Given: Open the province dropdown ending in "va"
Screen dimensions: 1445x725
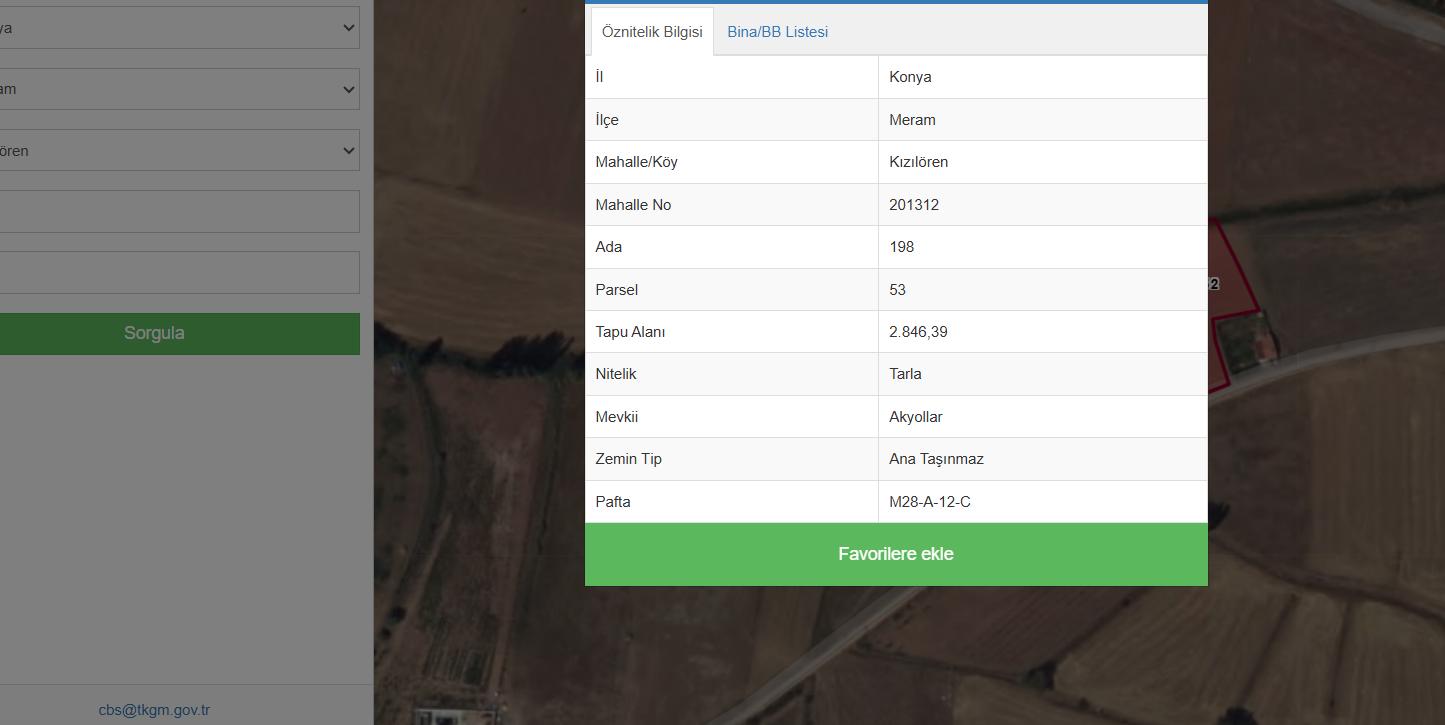Looking at the screenshot, I should pyautogui.click(x=180, y=28).
